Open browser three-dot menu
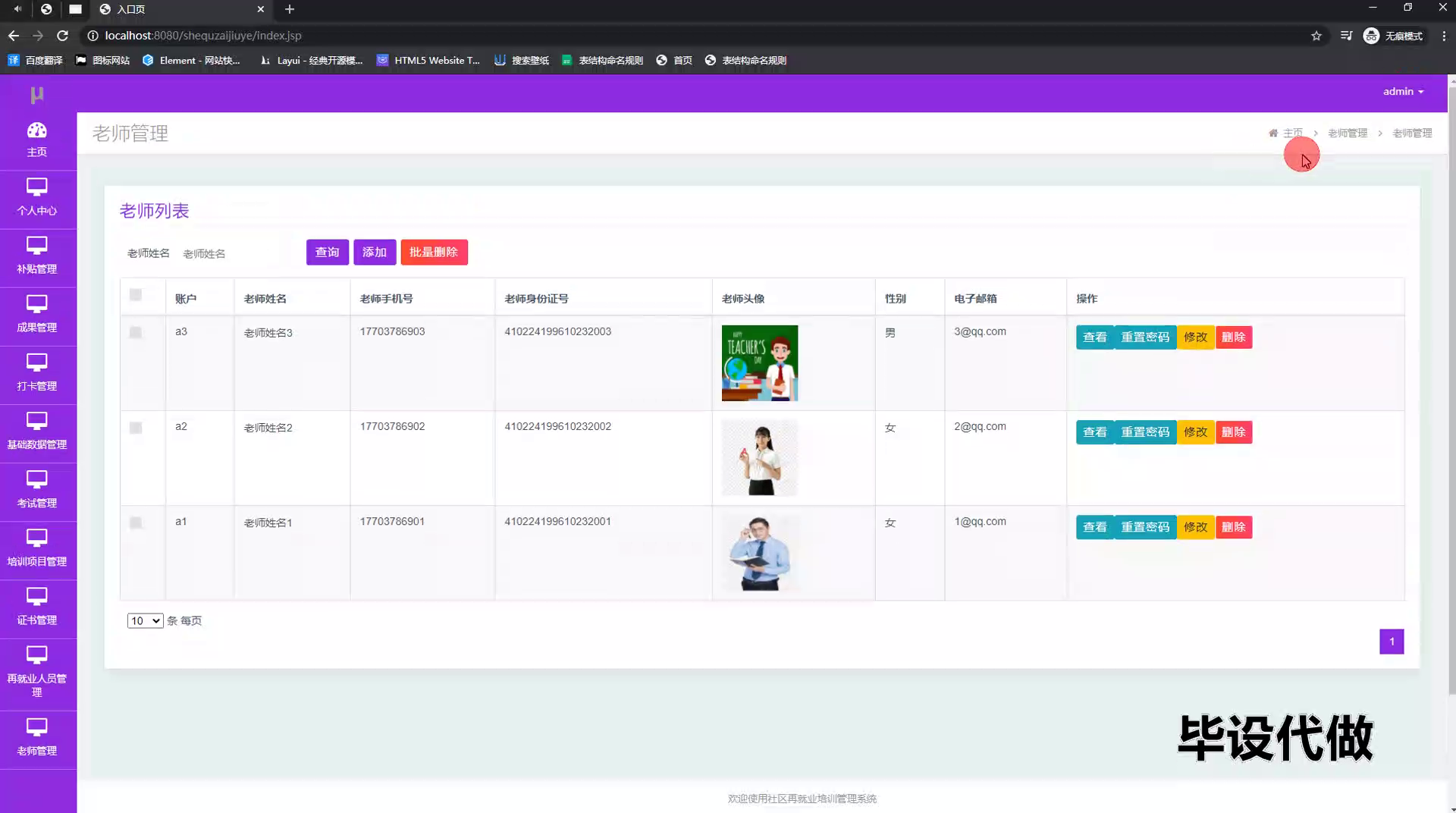The image size is (1456, 813). (1444, 36)
